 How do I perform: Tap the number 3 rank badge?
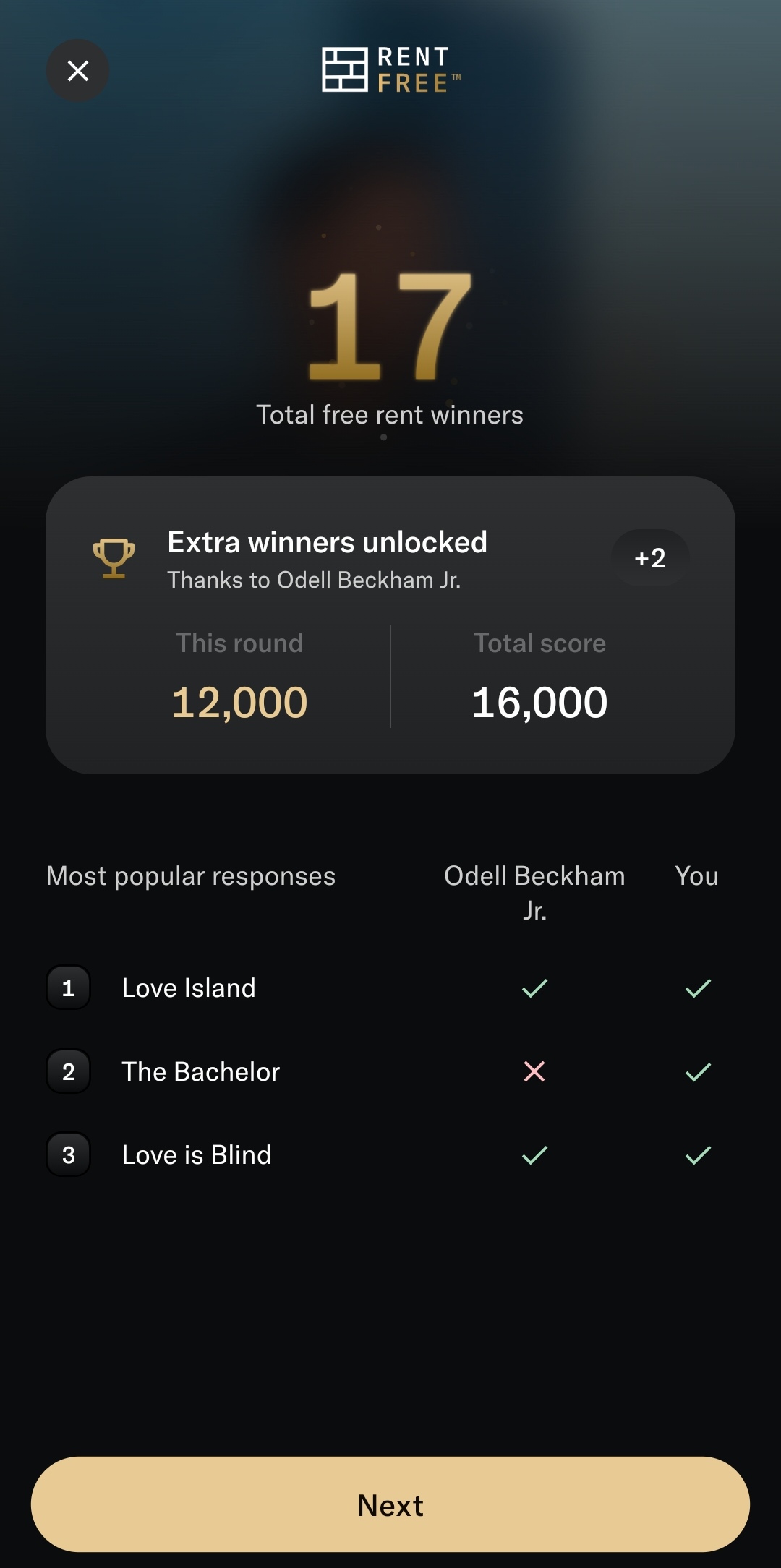69,1154
